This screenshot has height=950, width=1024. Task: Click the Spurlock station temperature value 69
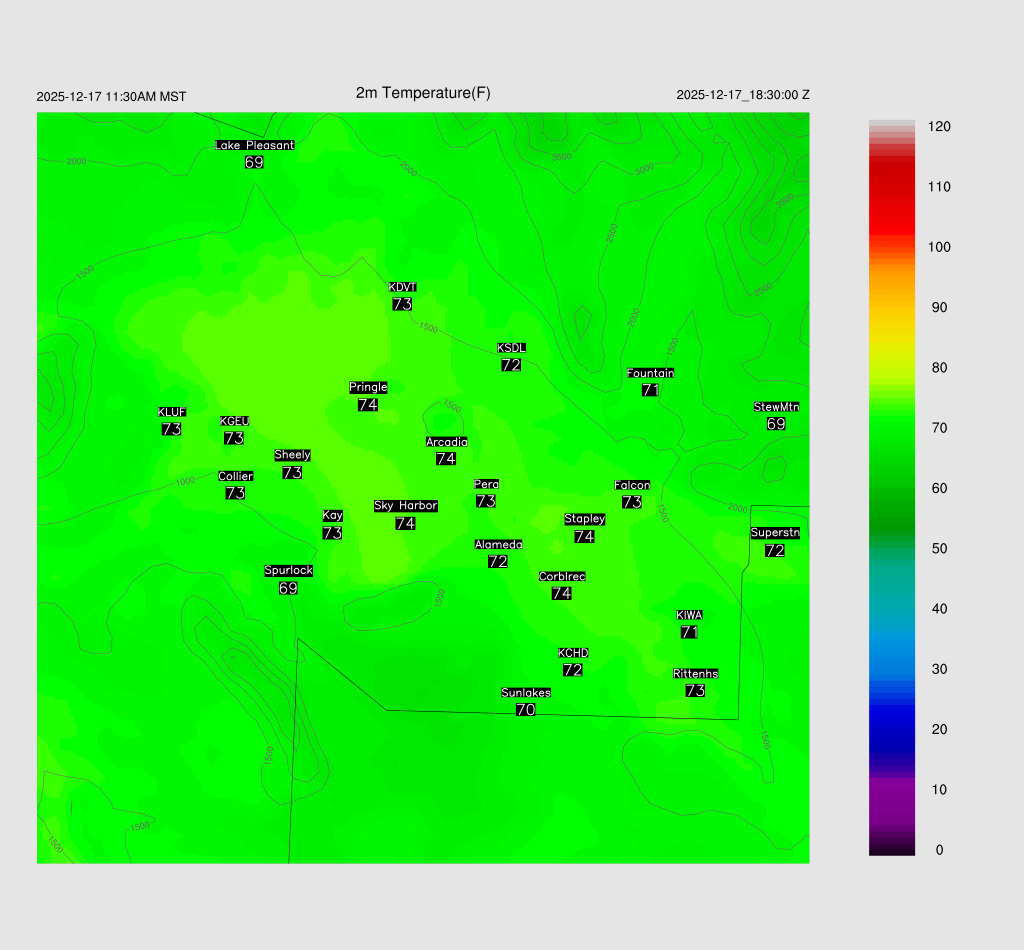(288, 588)
